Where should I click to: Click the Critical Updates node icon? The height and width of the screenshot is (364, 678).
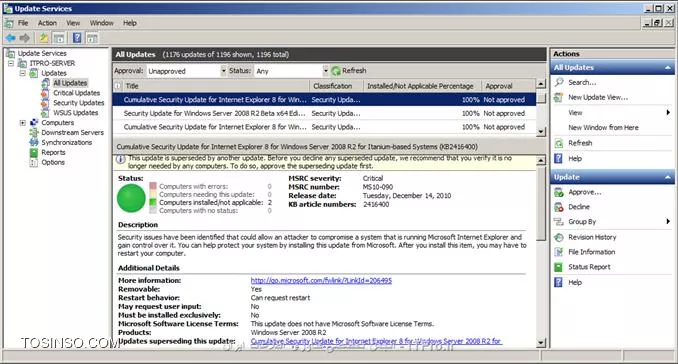(x=45, y=93)
